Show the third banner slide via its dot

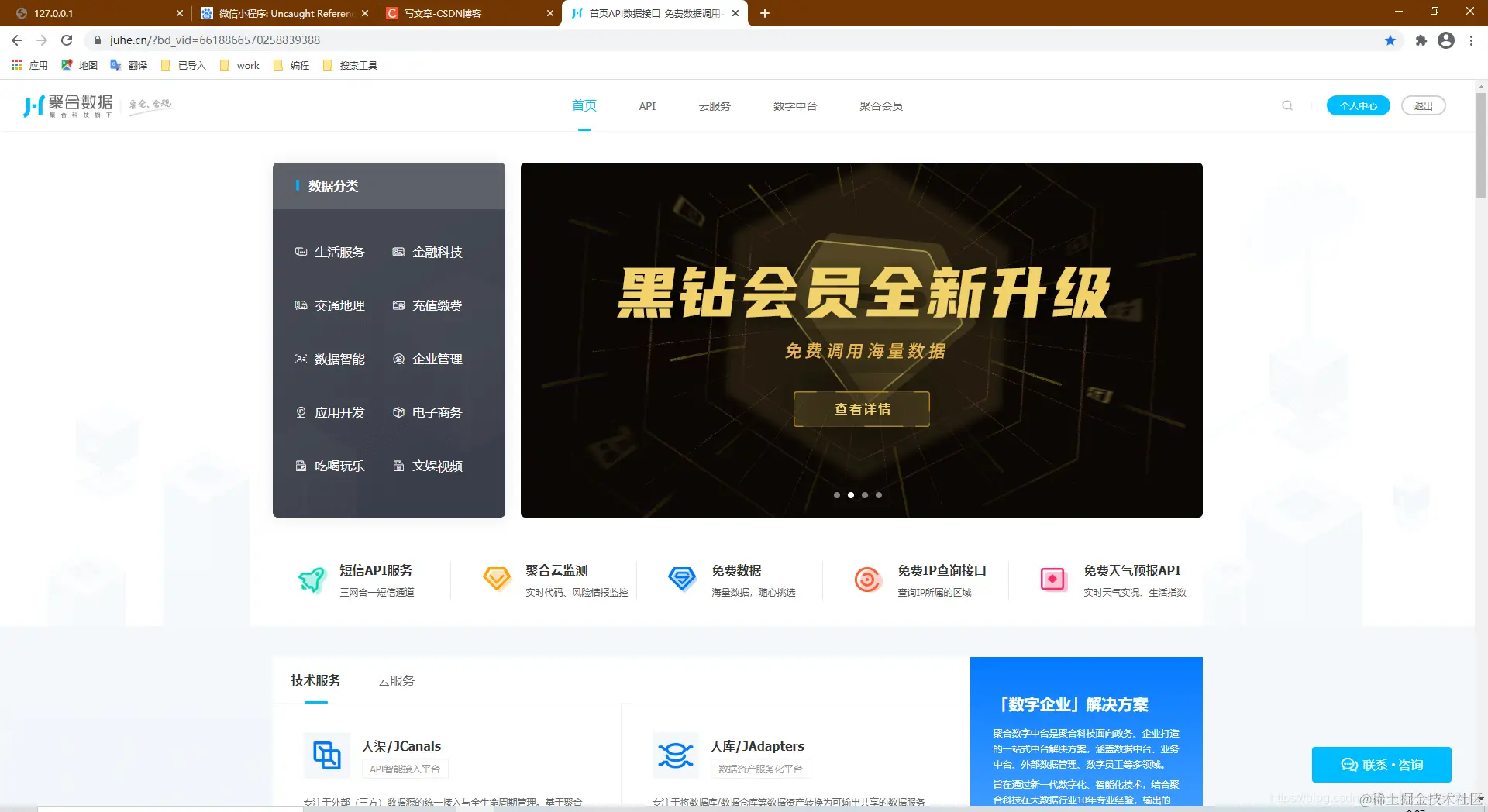tap(865, 495)
